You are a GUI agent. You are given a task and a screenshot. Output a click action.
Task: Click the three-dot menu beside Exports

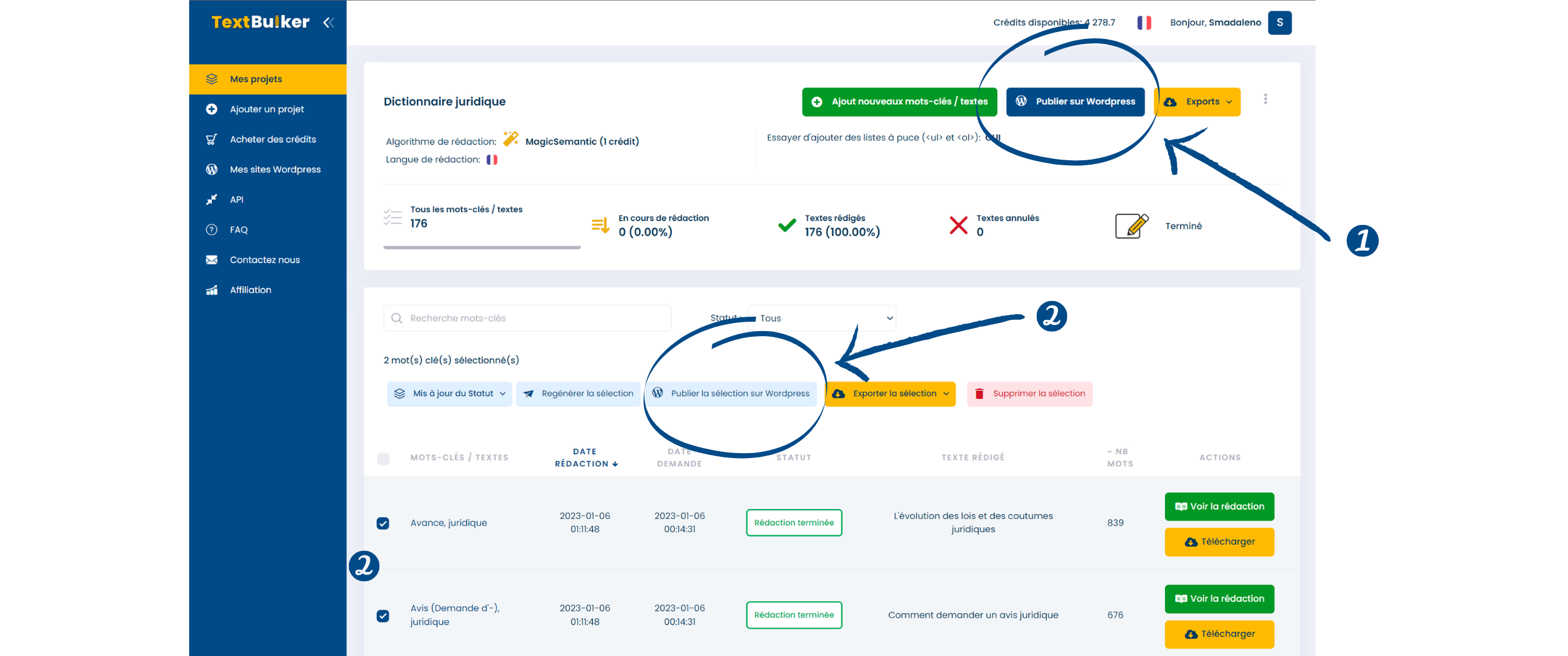click(x=1266, y=99)
